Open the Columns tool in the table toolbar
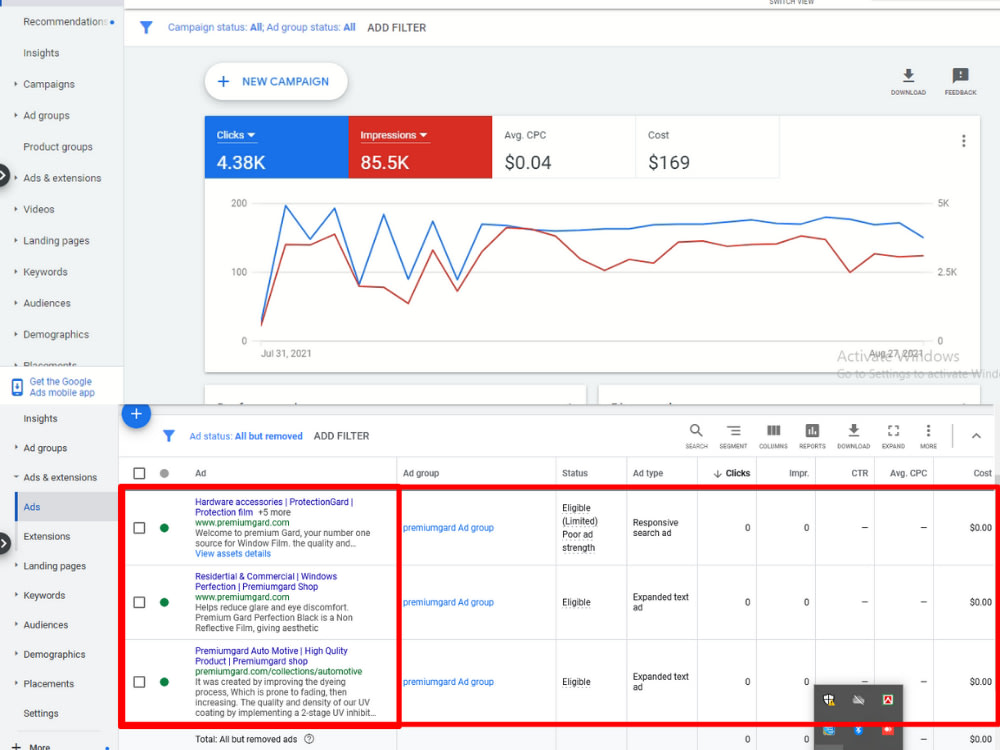1000x750 pixels. 773,436
